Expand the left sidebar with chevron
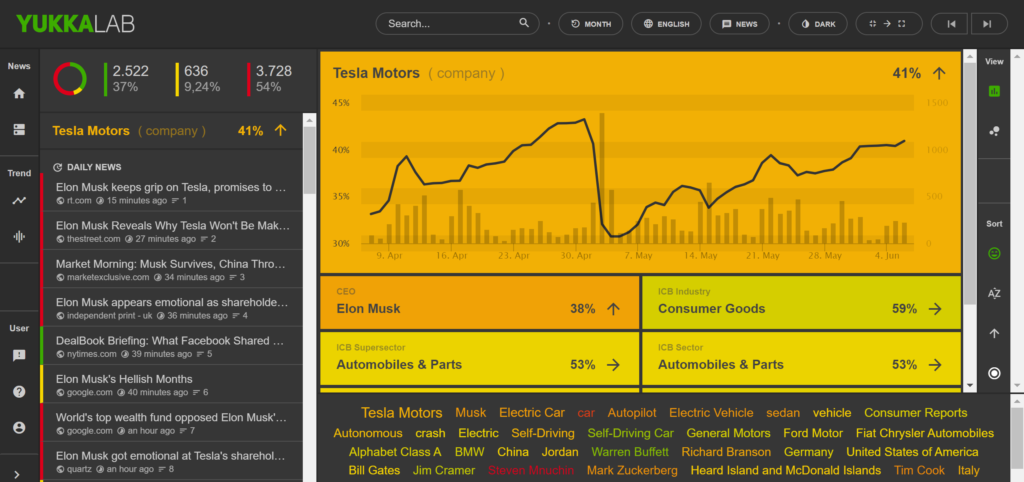The height and width of the screenshot is (482, 1024). point(17,475)
